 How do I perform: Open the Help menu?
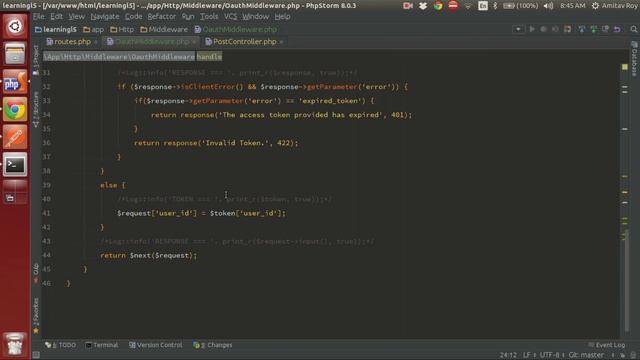(x=282, y=17)
